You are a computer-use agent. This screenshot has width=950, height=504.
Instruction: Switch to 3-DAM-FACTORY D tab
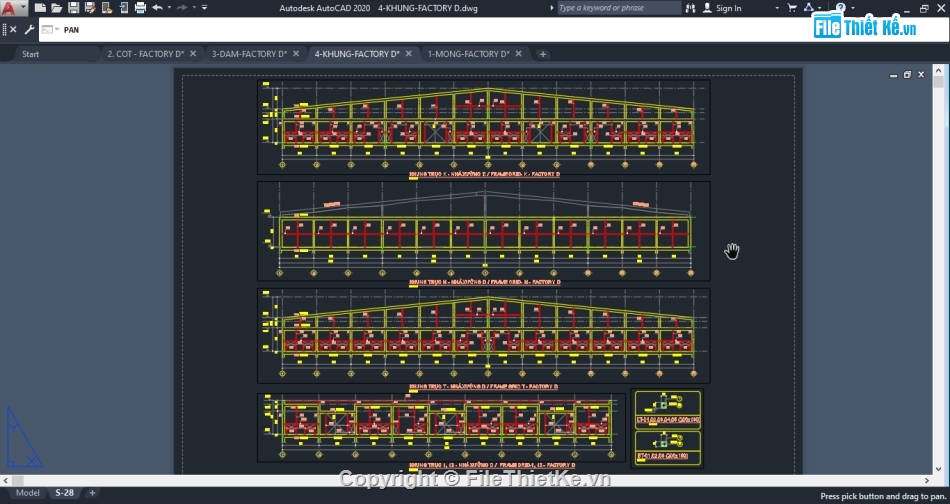tap(249, 54)
